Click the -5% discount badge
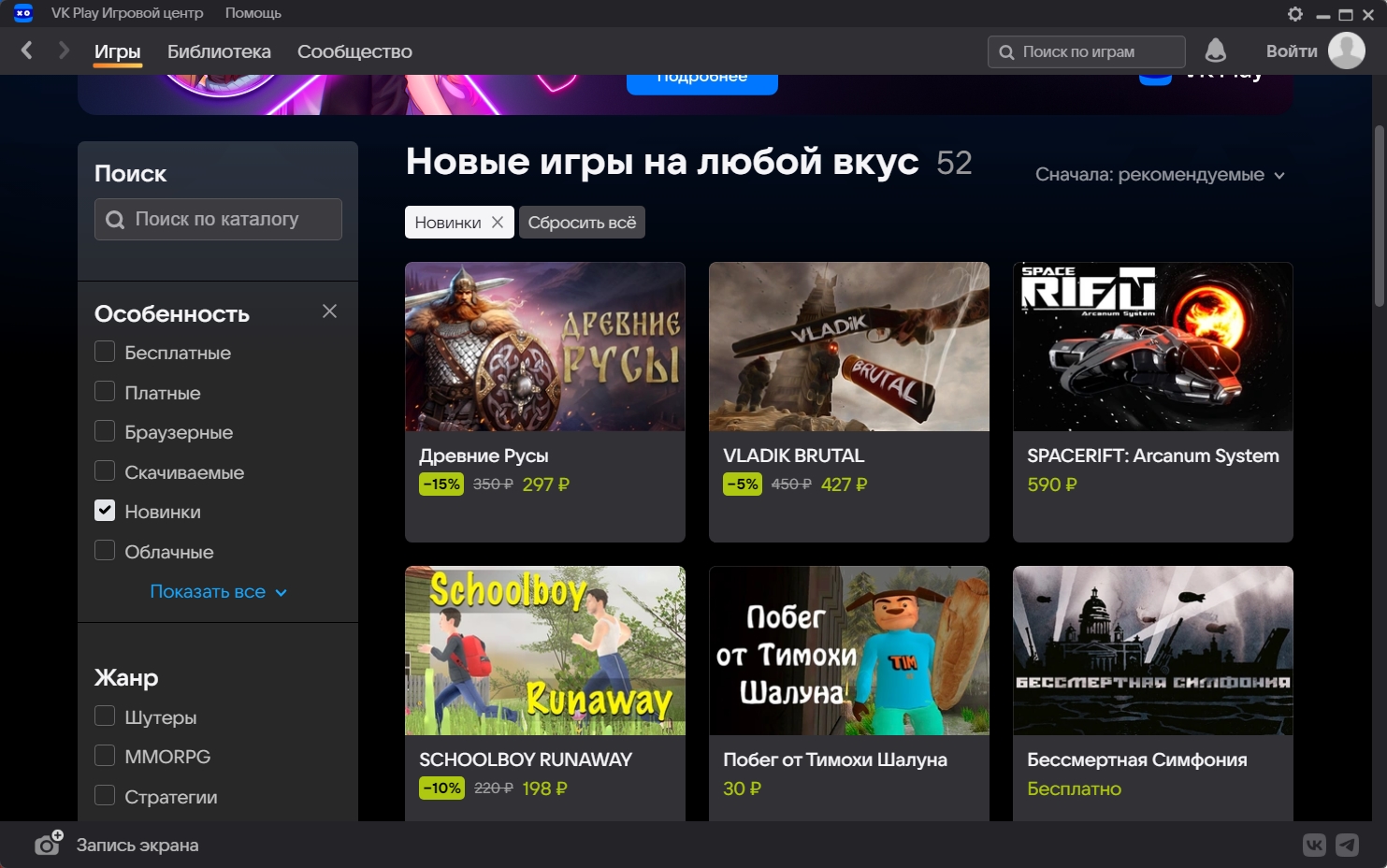 pos(743,485)
